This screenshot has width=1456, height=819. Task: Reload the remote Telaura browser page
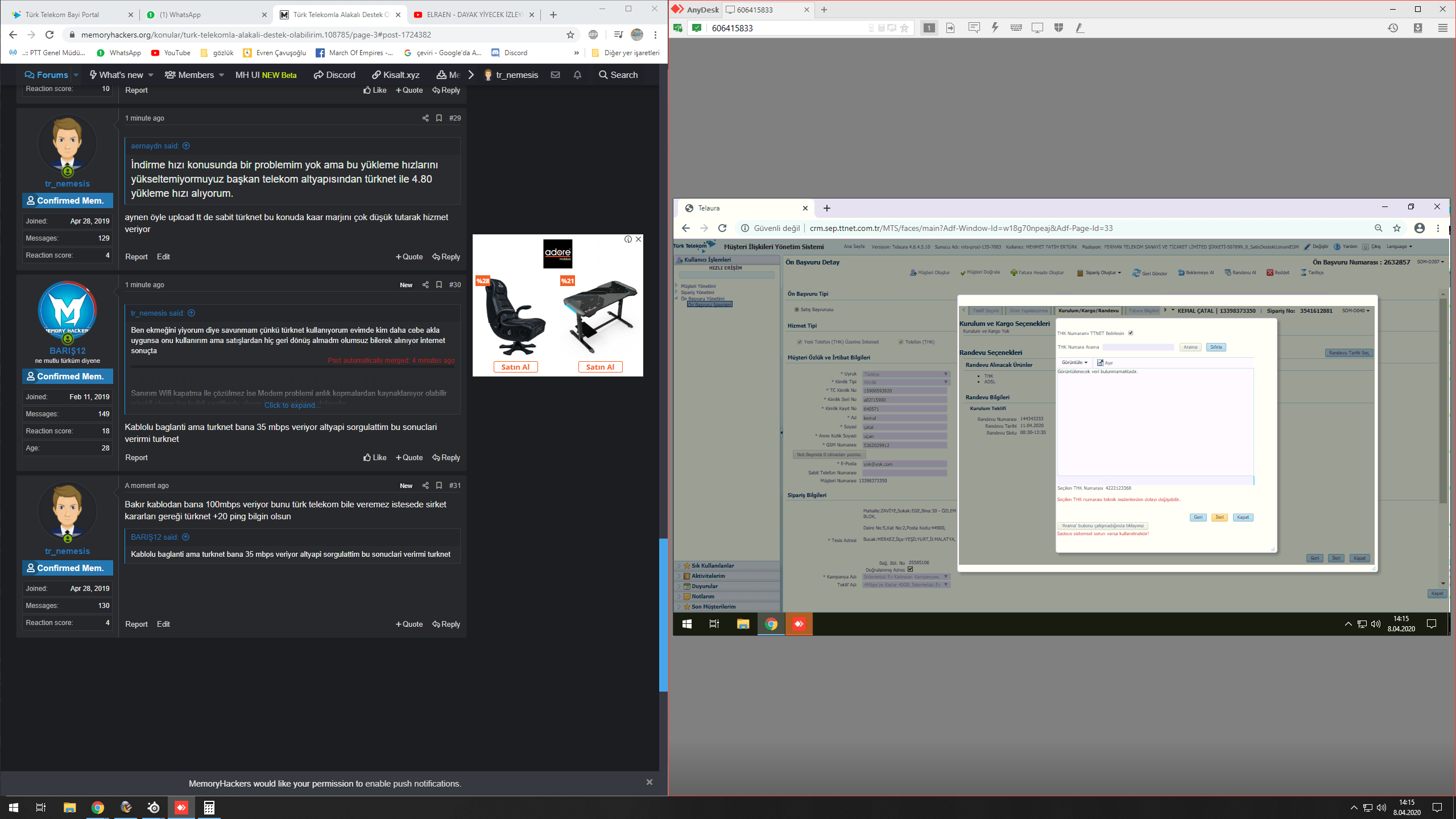point(722,228)
